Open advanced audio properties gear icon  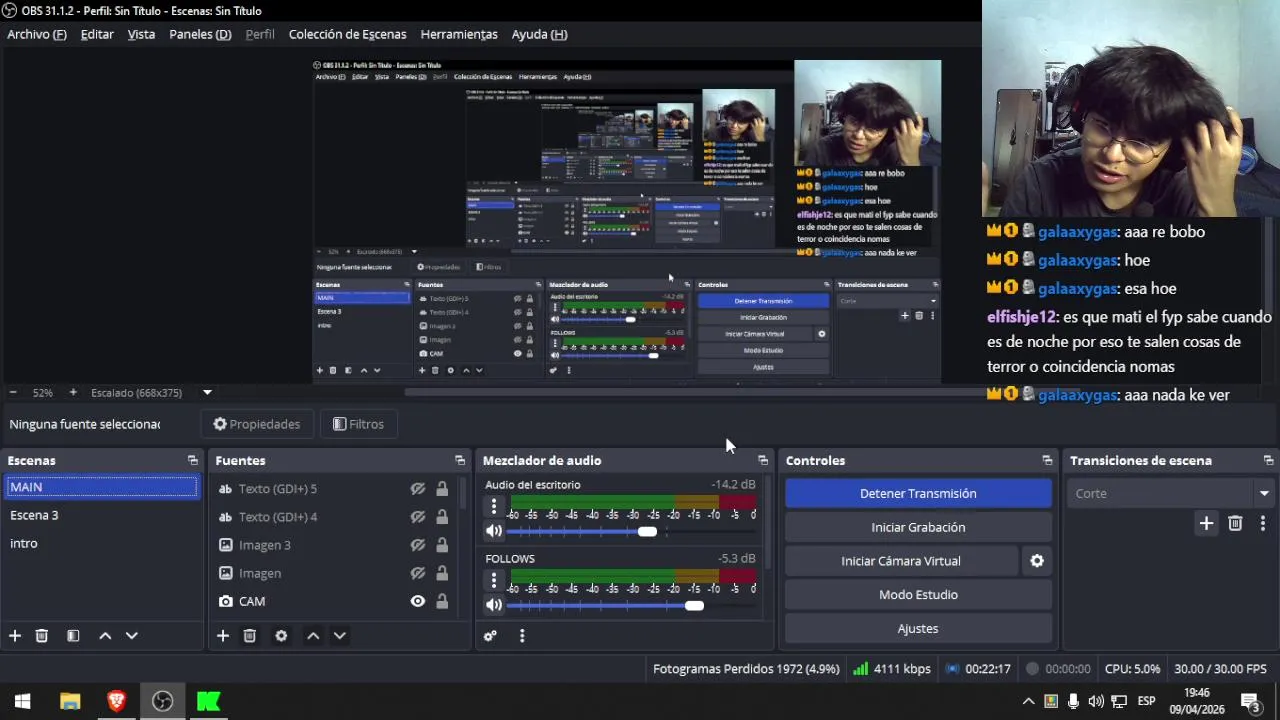[x=490, y=636]
